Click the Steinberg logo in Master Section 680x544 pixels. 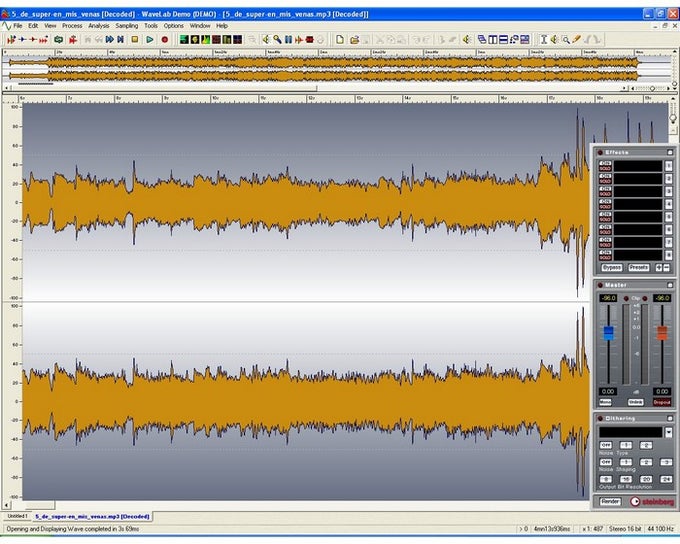651,502
